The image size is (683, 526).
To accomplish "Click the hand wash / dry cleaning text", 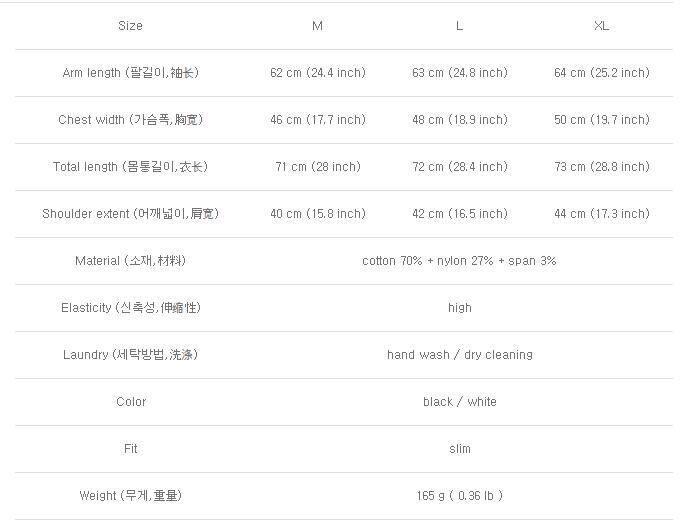I will tap(459, 355).
